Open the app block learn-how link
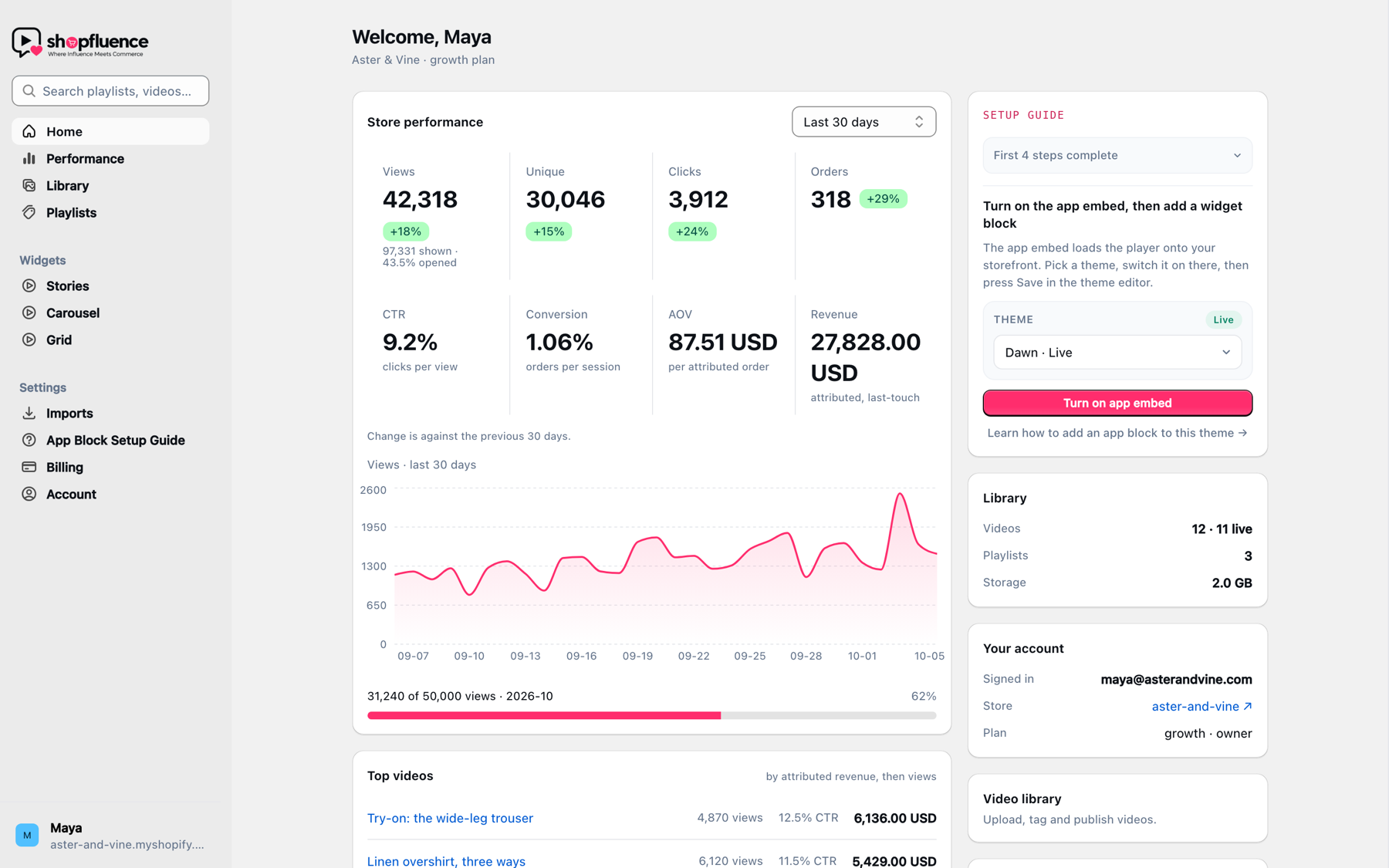Screen dimensions: 1389x868 coord(1117,433)
